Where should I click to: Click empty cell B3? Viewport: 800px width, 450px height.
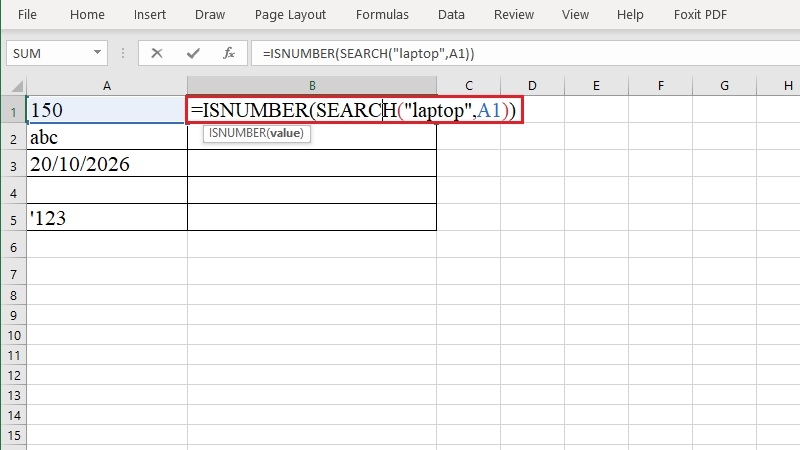(312, 164)
